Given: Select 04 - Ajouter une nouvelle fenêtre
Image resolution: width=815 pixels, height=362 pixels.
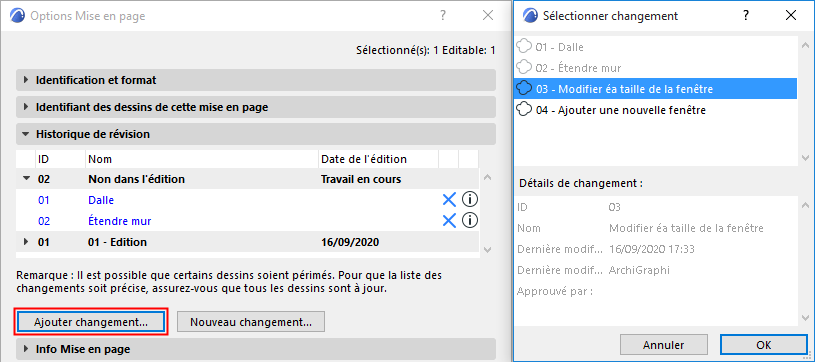Looking at the screenshot, I should (x=655, y=110).
